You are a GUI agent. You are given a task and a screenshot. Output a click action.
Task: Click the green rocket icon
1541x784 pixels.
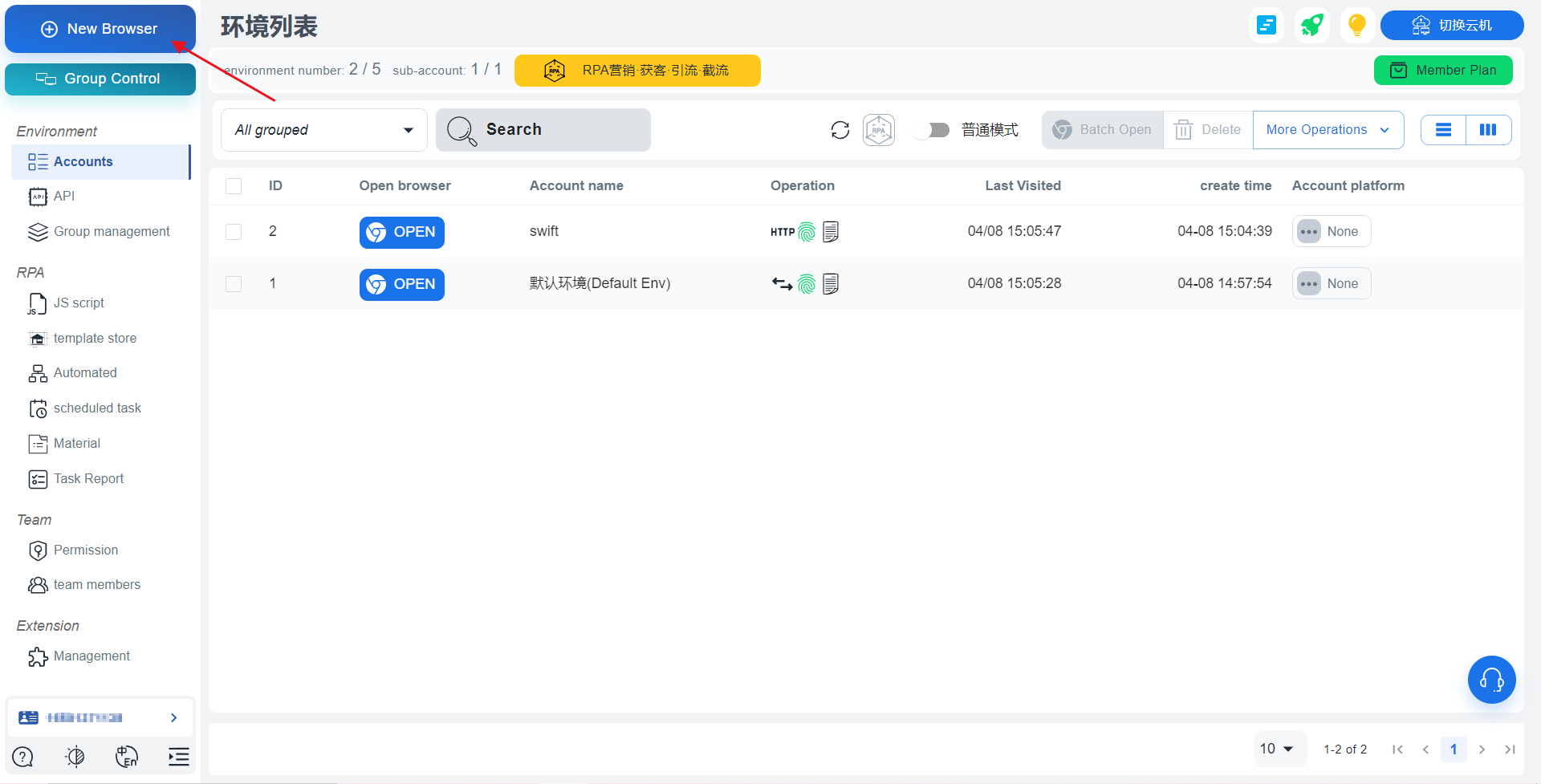coord(1312,26)
